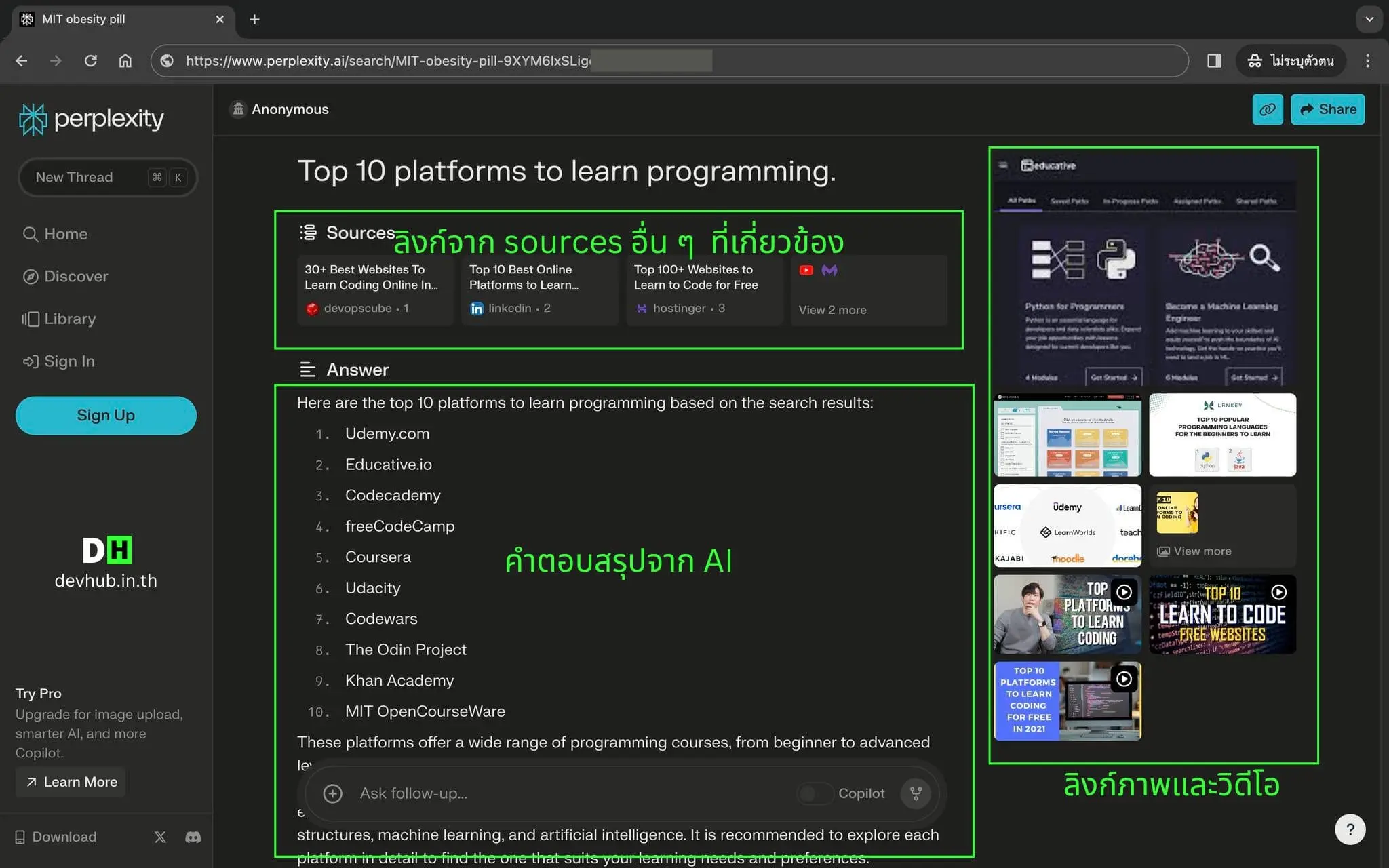Click Udemy.com in the answer list
The image size is (1389, 868).
point(387,433)
